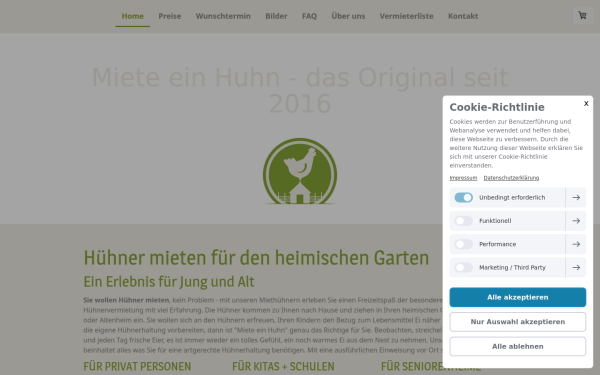Image resolution: width=600 pixels, height=375 pixels.
Task: Expand Marketing / Third Party details arrow
Action: point(576,267)
